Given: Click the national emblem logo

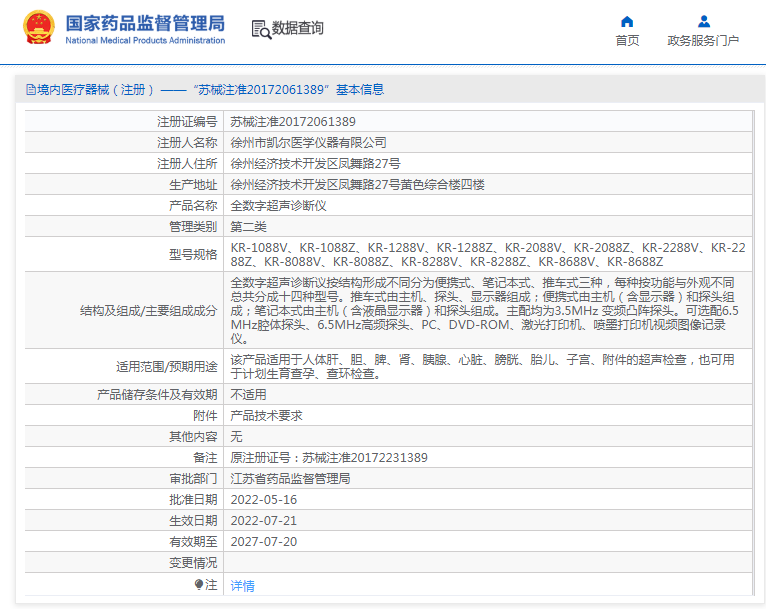Looking at the screenshot, I should pos(39,27).
